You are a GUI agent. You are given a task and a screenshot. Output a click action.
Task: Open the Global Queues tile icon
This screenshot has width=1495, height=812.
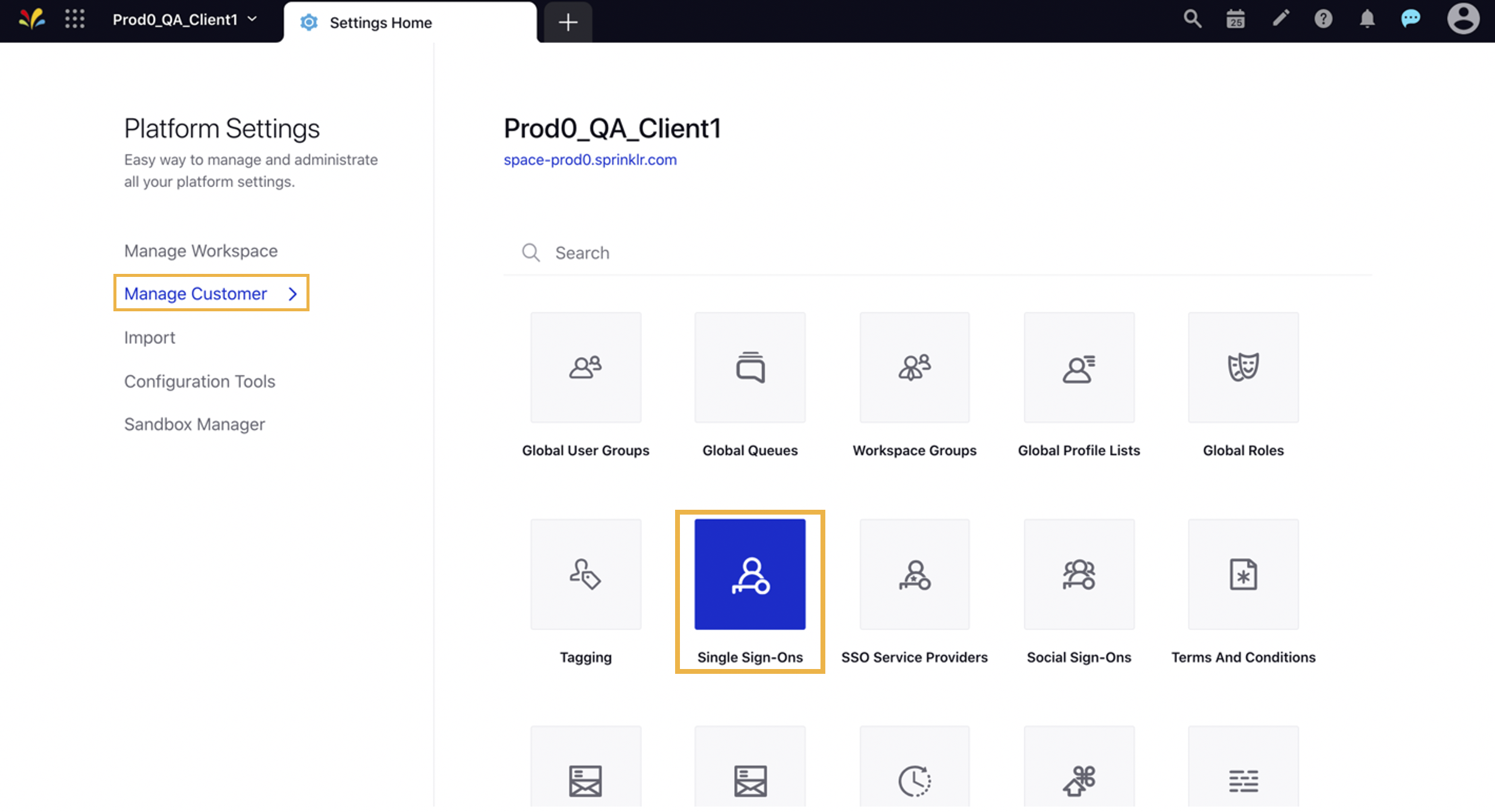tap(750, 367)
